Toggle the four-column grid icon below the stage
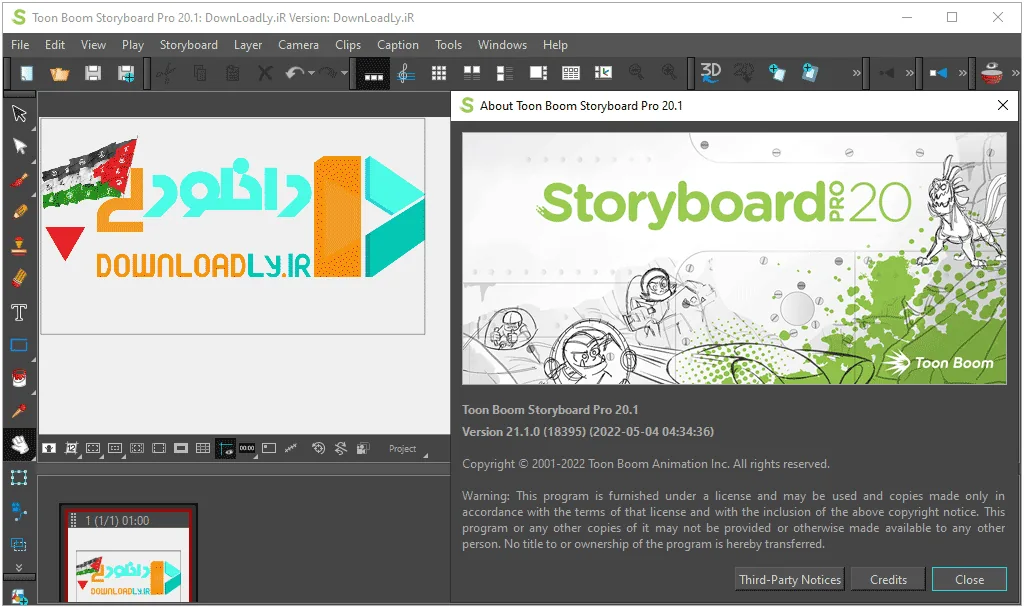The width and height of the screenshot is (1024, 607). [x=203, y=448]
